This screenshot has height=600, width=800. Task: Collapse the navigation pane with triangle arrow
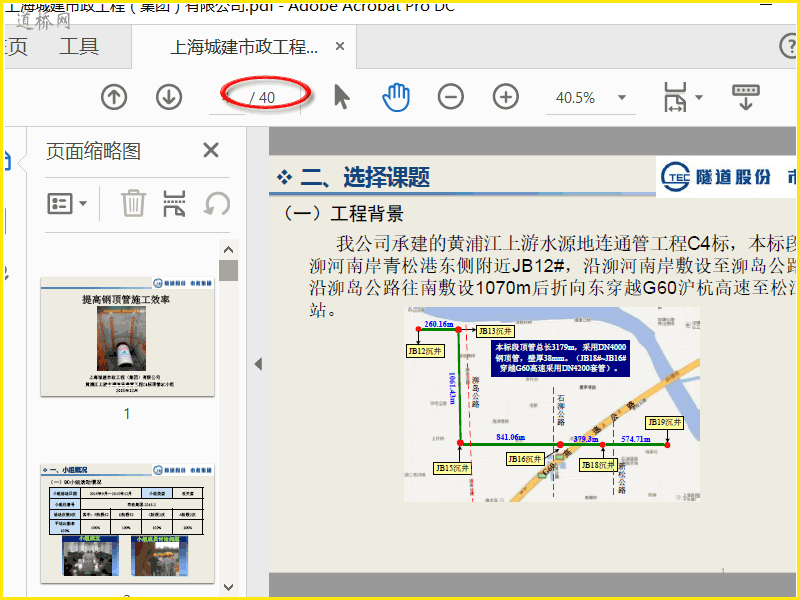point(258,364)
